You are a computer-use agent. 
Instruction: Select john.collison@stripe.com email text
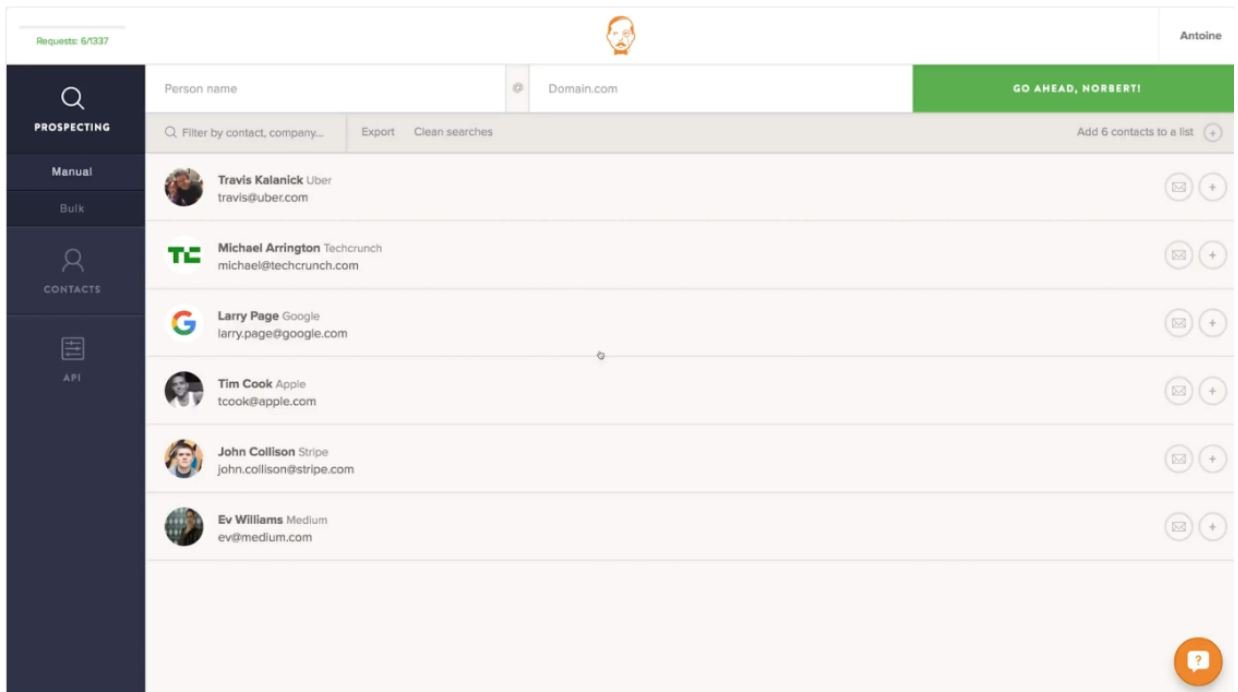[286, 470]
